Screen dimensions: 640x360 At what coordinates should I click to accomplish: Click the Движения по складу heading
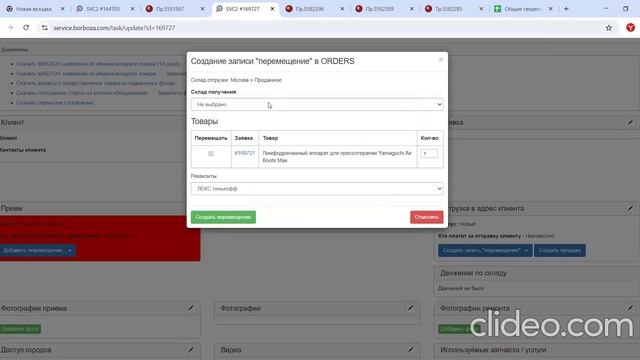473,273
